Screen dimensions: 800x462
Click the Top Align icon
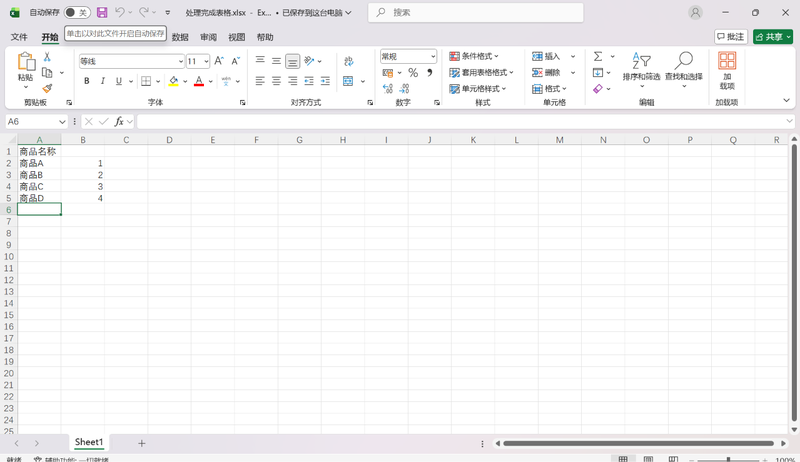point(260,61)
